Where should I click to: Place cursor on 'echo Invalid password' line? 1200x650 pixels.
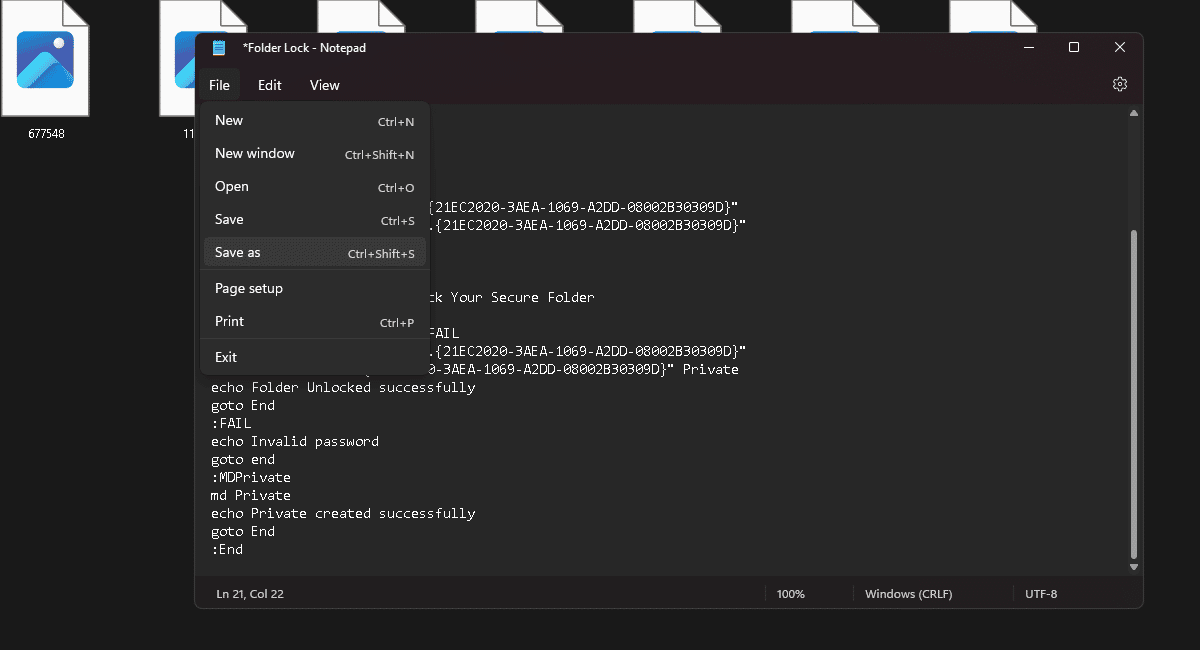295,442
